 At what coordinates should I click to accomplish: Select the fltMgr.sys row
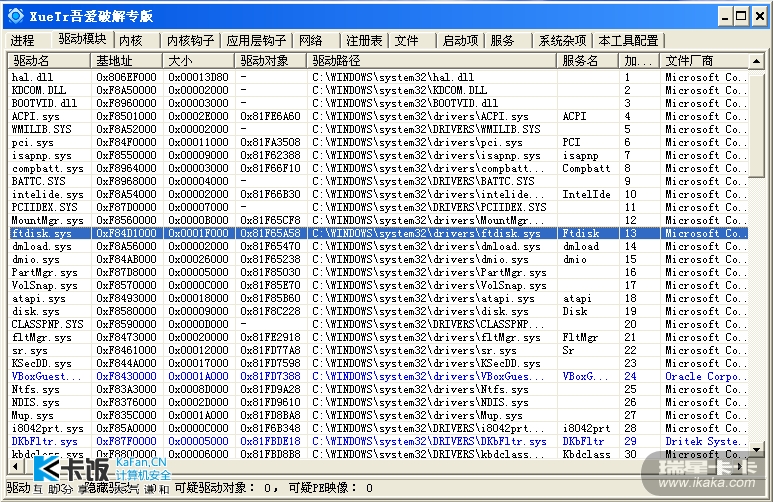(378, 337)
